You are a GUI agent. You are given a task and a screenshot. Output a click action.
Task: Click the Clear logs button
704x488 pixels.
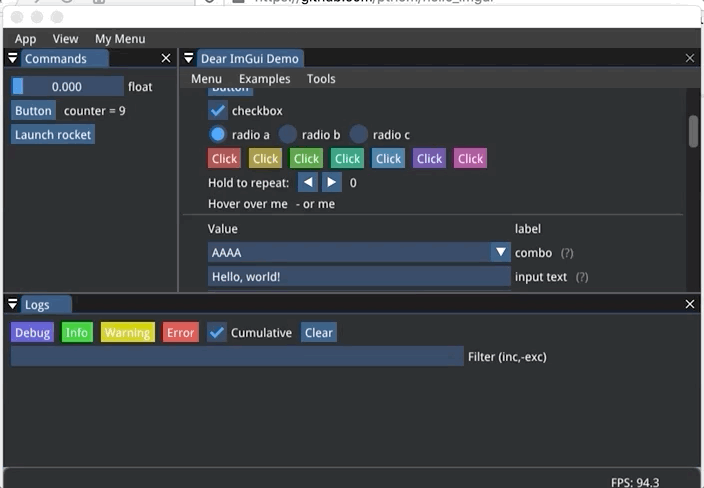click(x=319, y=332)
